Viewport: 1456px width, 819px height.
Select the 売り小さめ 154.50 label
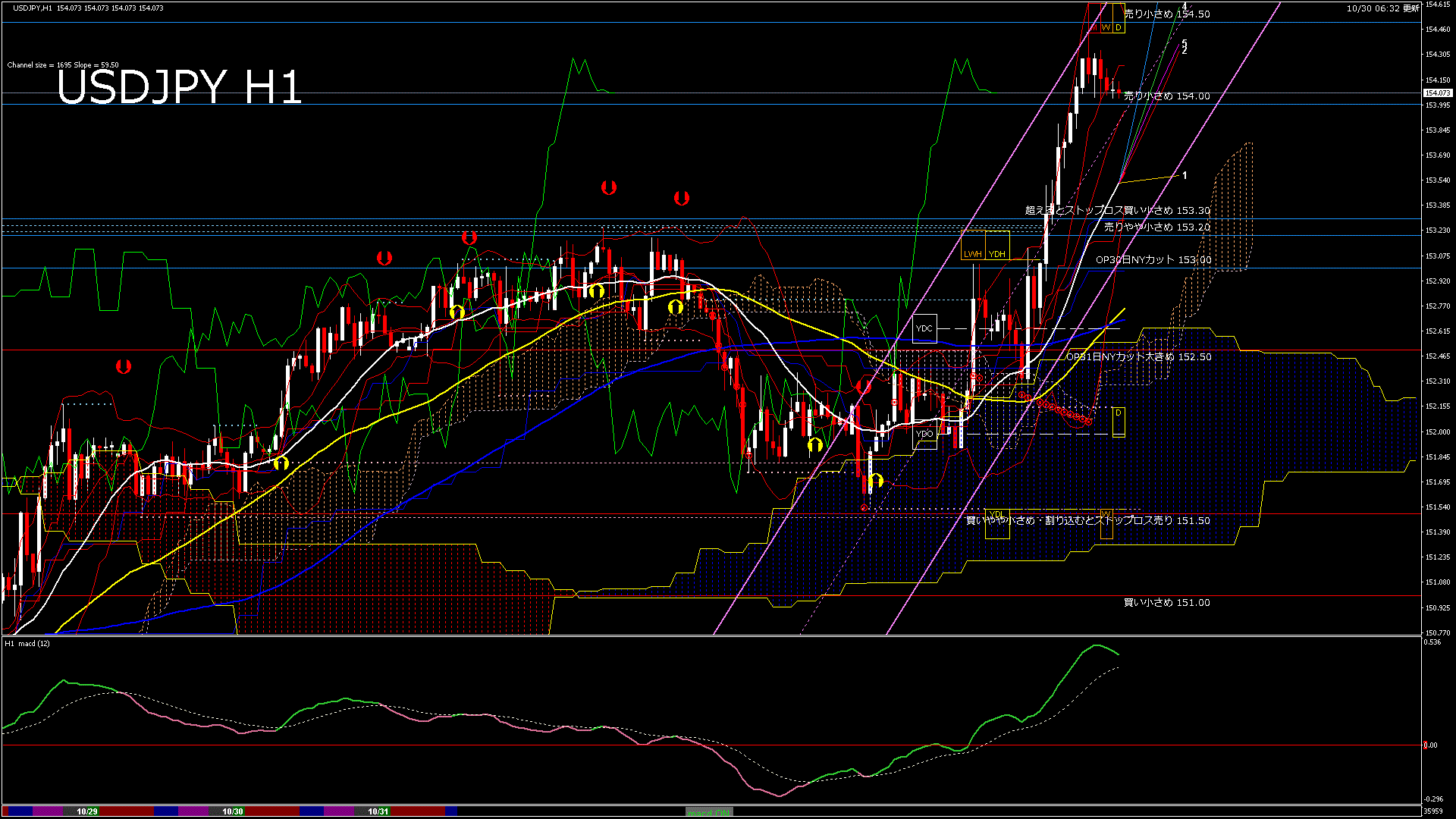pyautogui.click(x=1166, y=14)
